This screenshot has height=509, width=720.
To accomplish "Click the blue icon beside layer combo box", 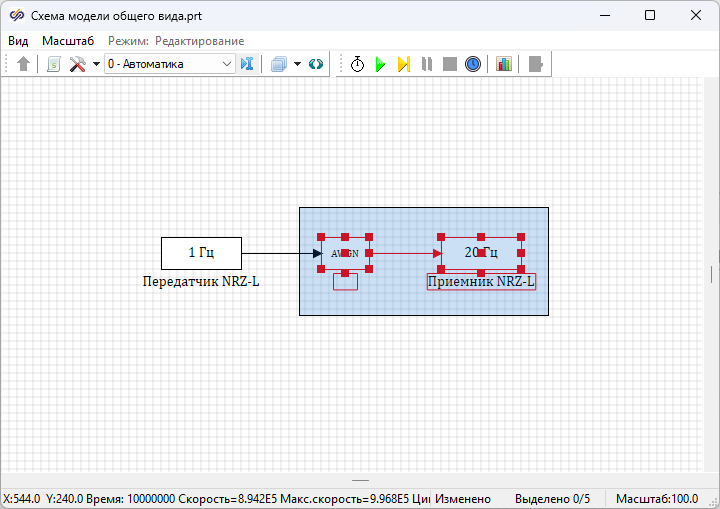I will [248, 64].
